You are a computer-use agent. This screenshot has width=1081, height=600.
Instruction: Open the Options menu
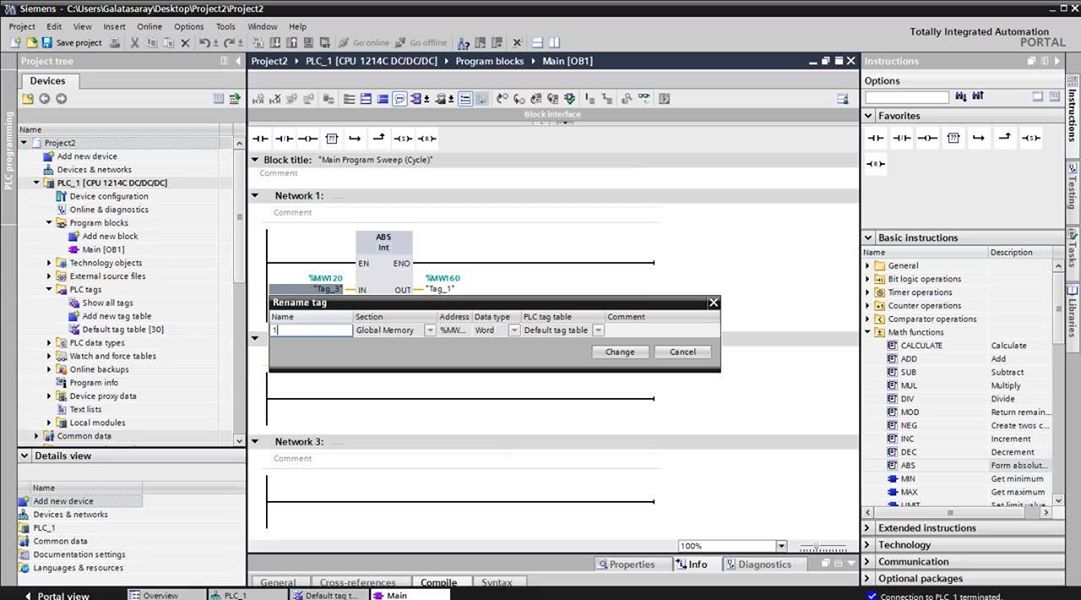pos(189,27)
